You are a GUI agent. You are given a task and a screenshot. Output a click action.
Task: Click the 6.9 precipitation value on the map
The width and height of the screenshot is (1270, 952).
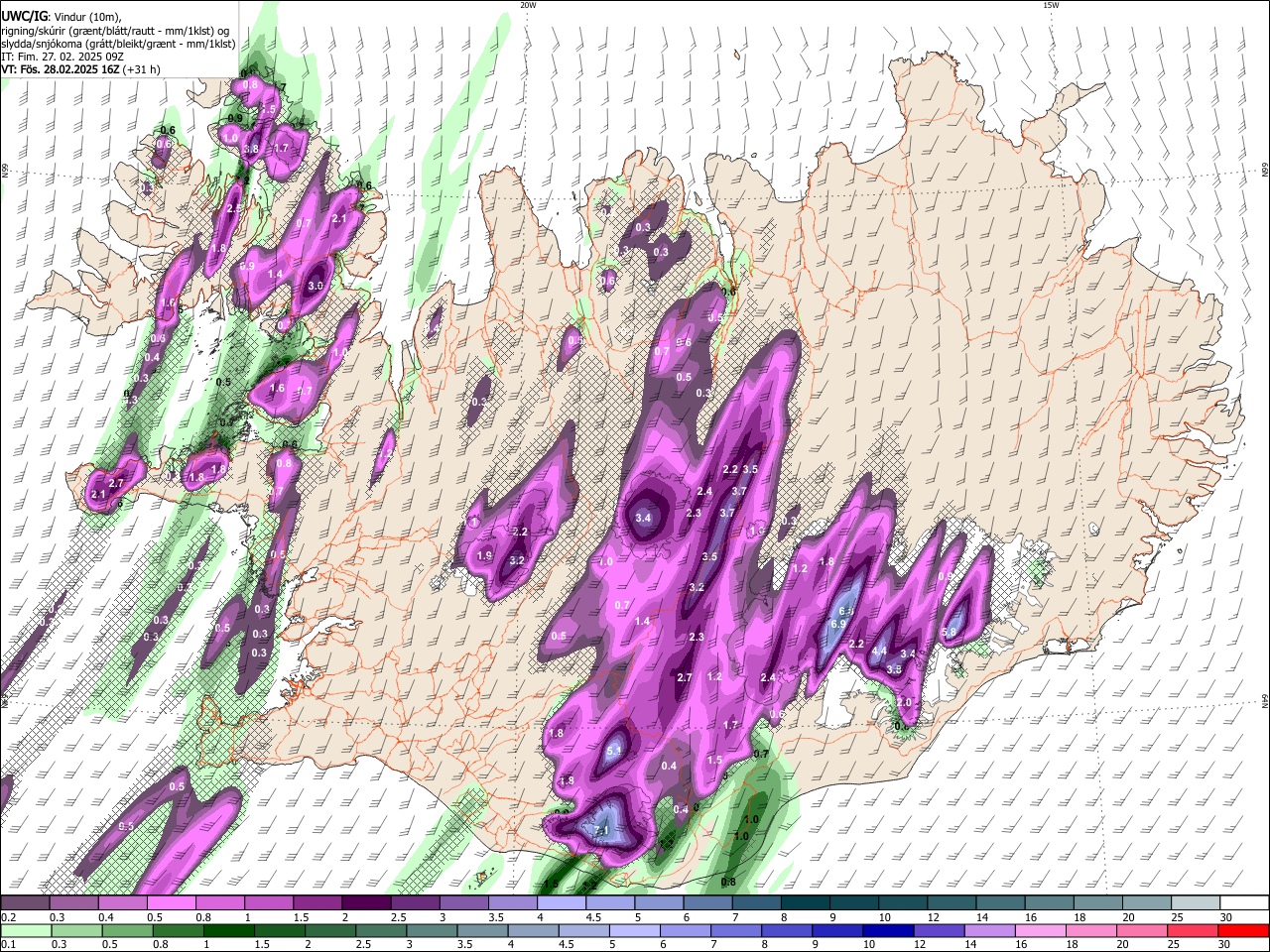(838, 624)
